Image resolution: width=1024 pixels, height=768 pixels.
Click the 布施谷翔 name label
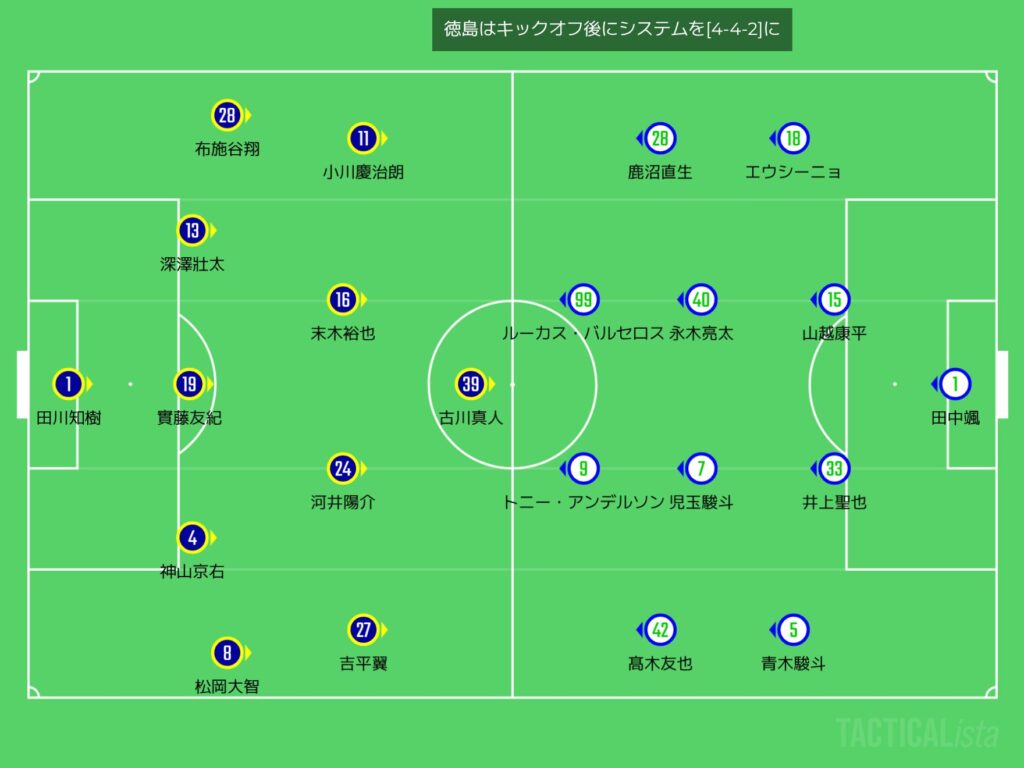[x=227, y=149]
